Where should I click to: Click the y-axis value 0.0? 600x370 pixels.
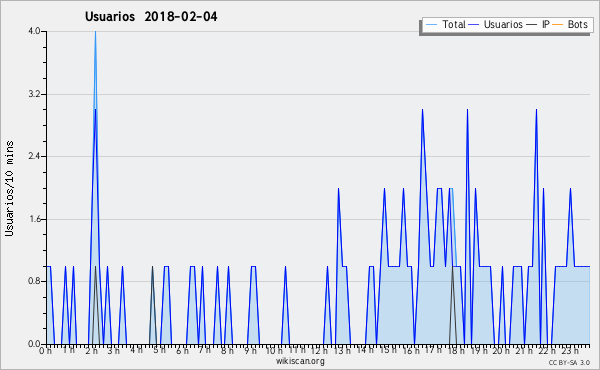point(34,344)
